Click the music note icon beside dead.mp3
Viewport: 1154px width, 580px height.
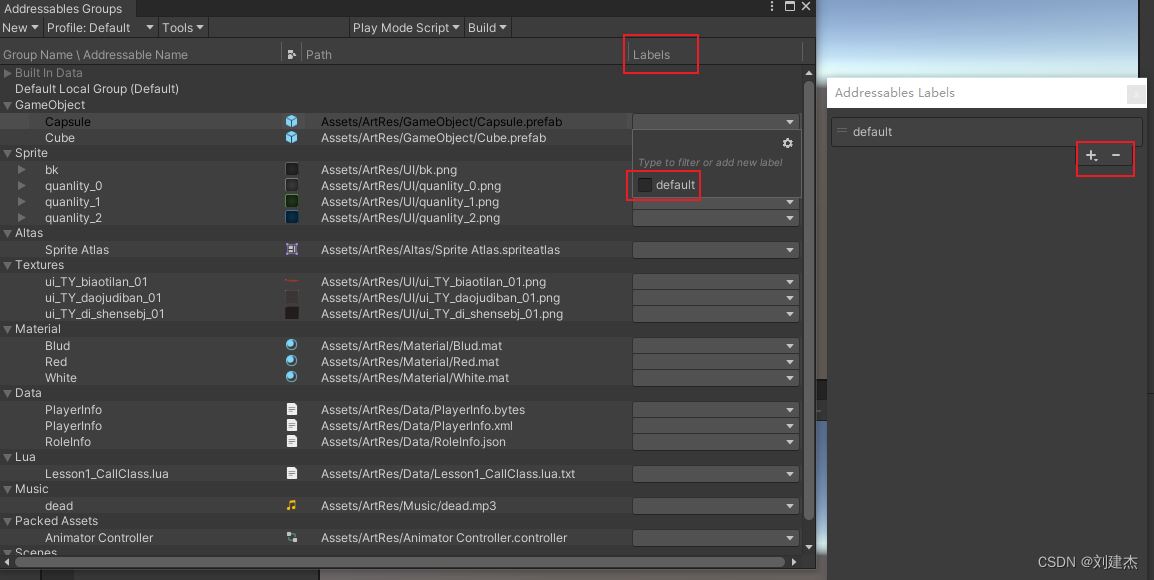(x=292, y=505)
